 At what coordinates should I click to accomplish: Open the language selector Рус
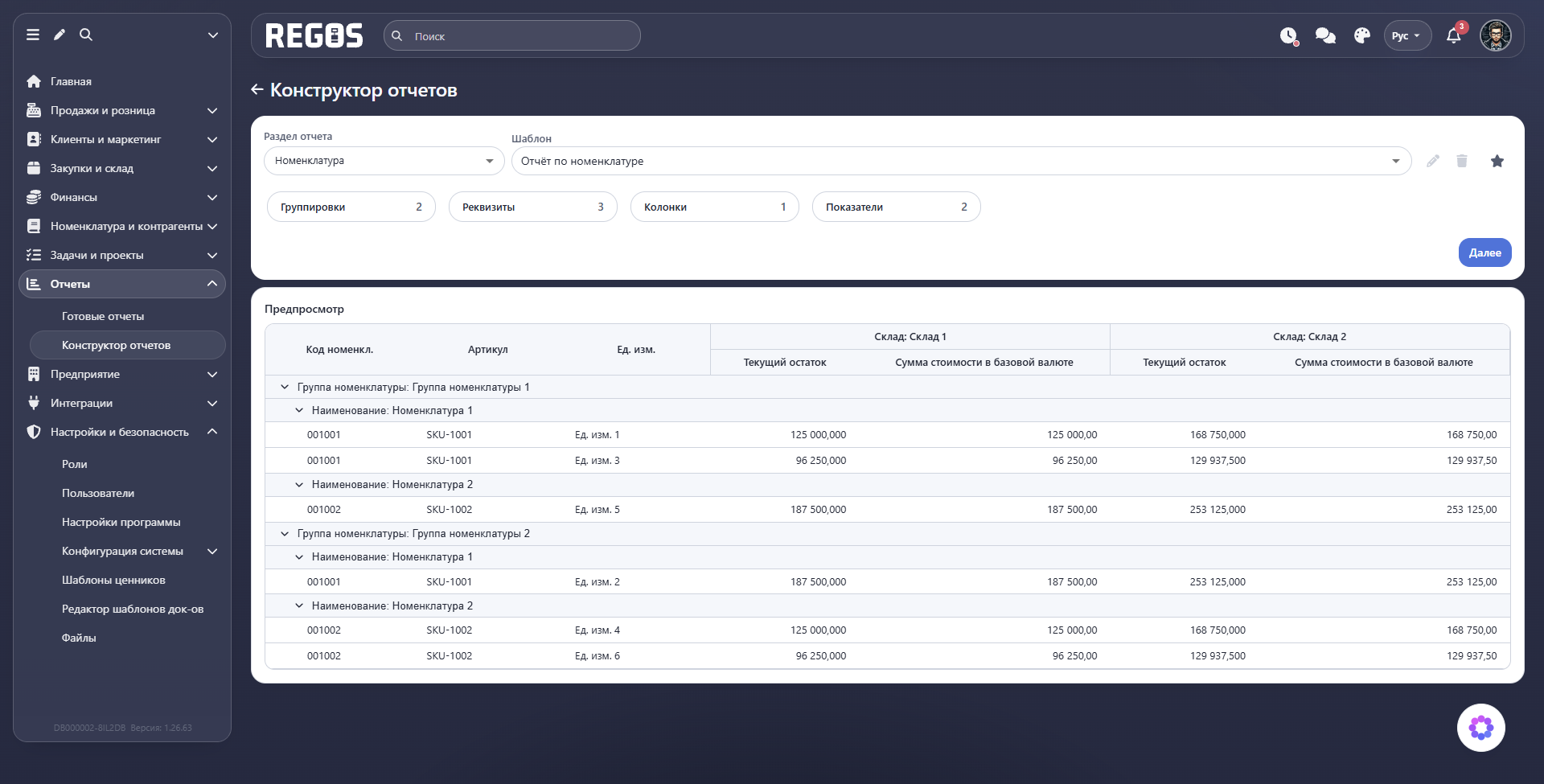tap(1407, 36)
